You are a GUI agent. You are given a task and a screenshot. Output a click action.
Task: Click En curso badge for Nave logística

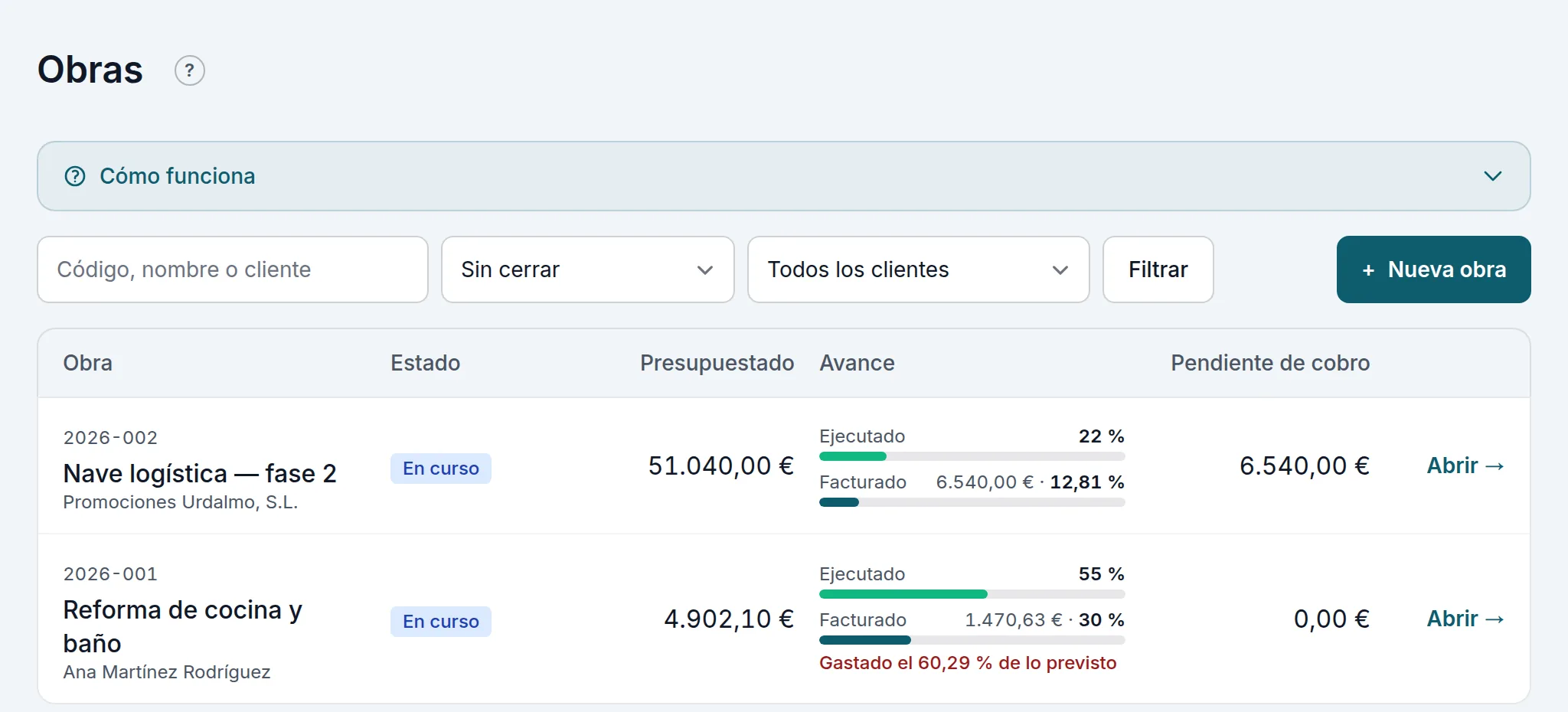point(441,469)
